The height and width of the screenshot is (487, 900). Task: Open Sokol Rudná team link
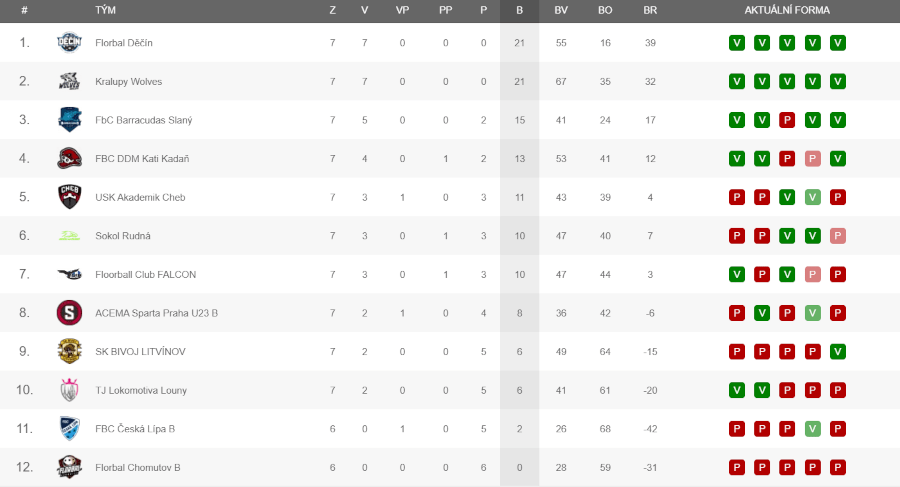[x=123, y=236]
